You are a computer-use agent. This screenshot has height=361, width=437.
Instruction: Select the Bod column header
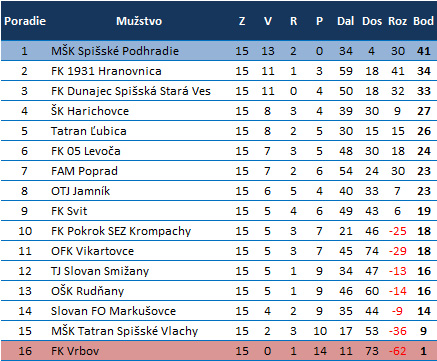423,21
